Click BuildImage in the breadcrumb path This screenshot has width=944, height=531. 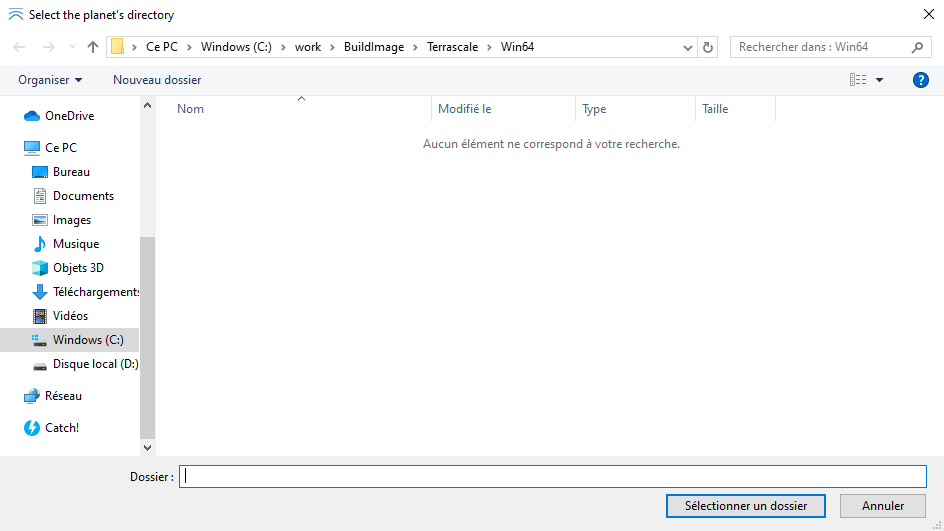[374, 47]
